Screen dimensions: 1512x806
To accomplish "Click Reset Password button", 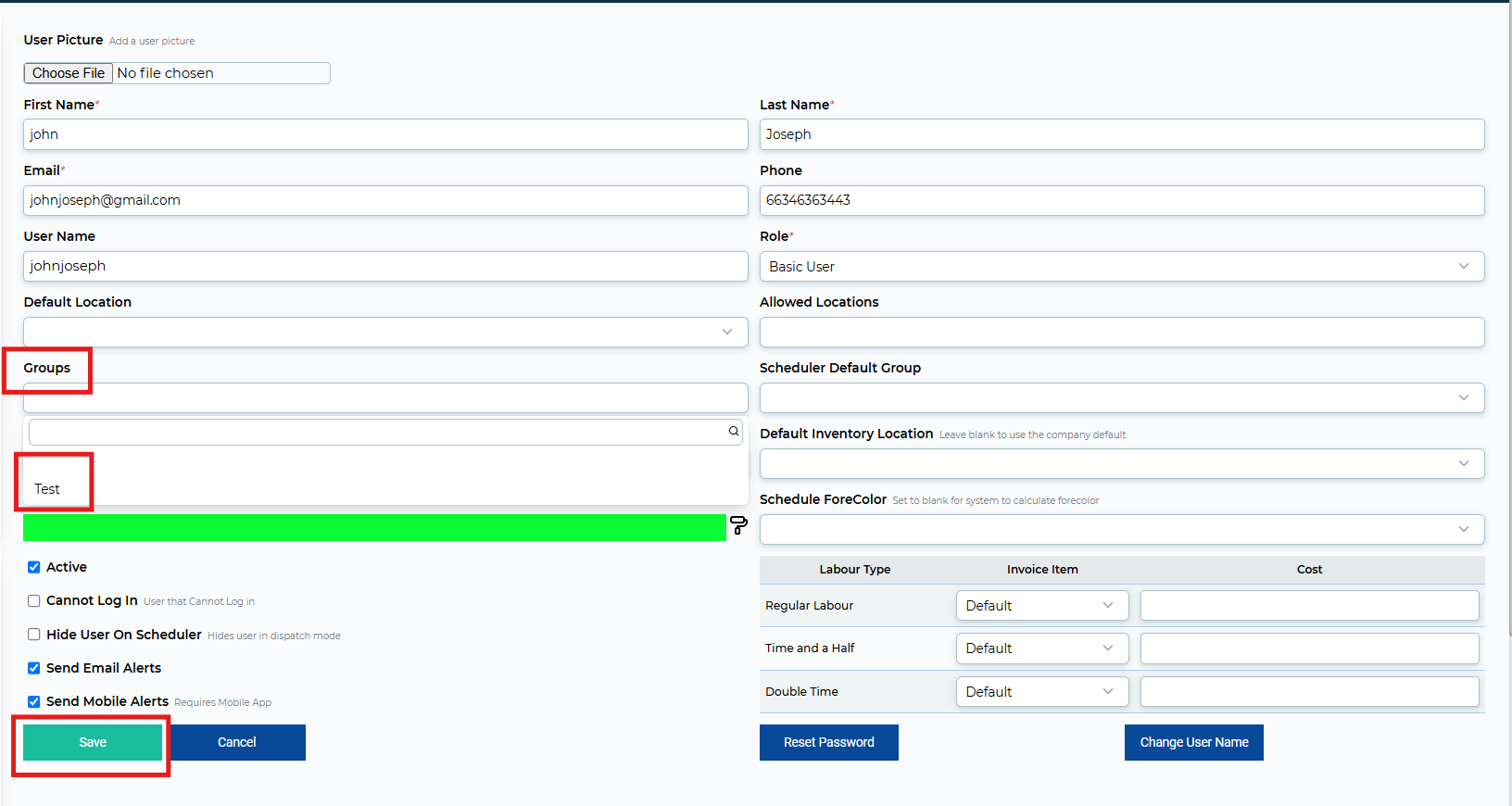I will click(829, 742).
